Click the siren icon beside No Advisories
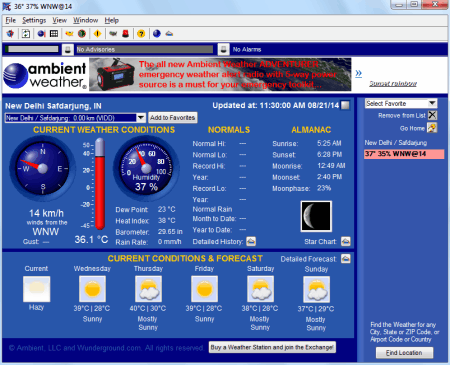 tap(68, 49)
